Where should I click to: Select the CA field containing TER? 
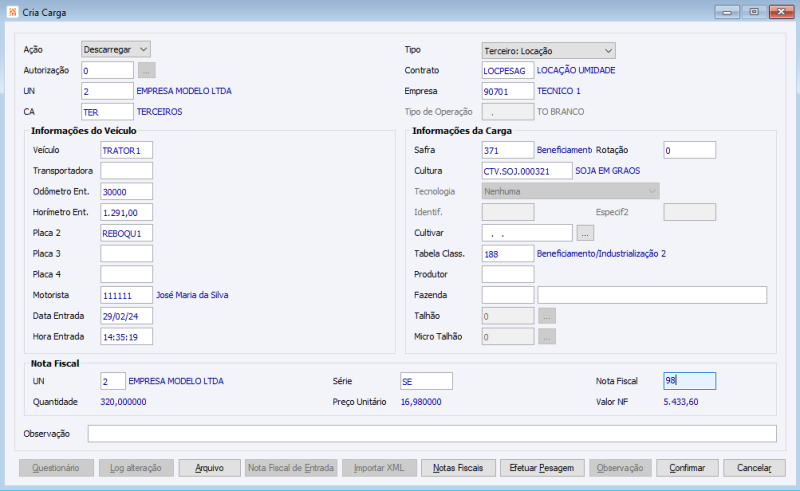point(107,112)
